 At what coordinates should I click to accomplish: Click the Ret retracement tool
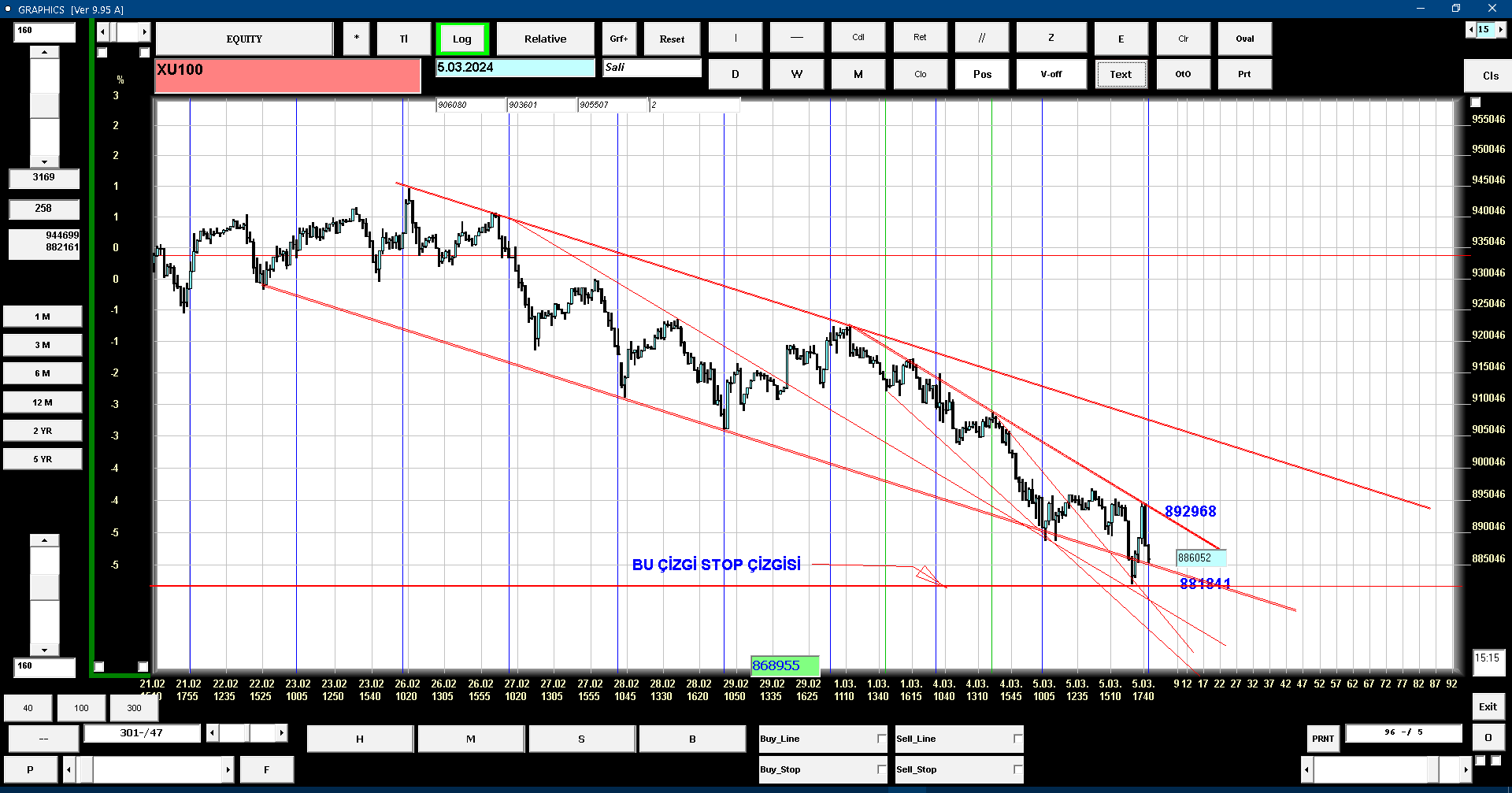[x=920, y=38]
